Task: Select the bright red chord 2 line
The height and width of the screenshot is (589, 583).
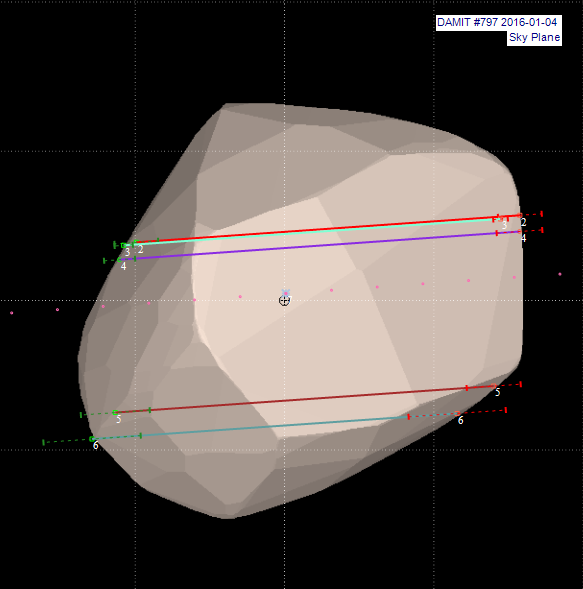Action: pos(328,228)
